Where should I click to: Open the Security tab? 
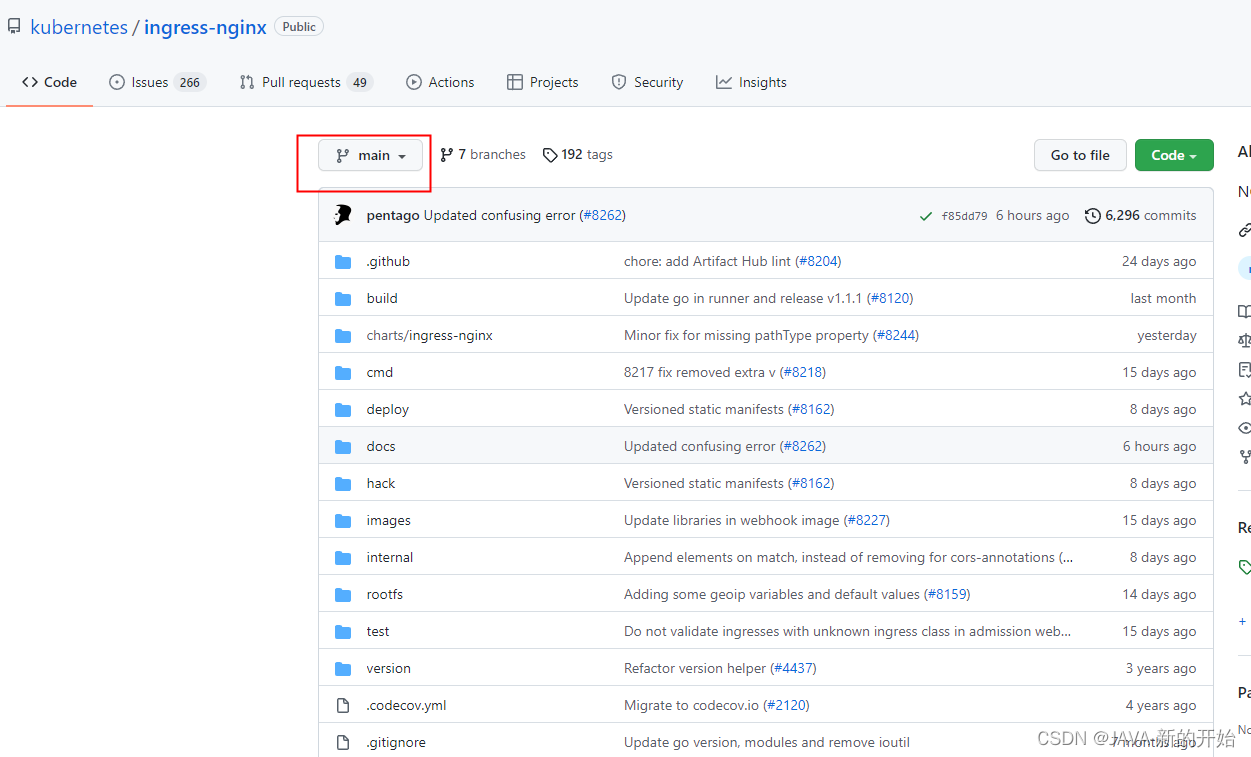pyautogui.click(x=647, y=82)
